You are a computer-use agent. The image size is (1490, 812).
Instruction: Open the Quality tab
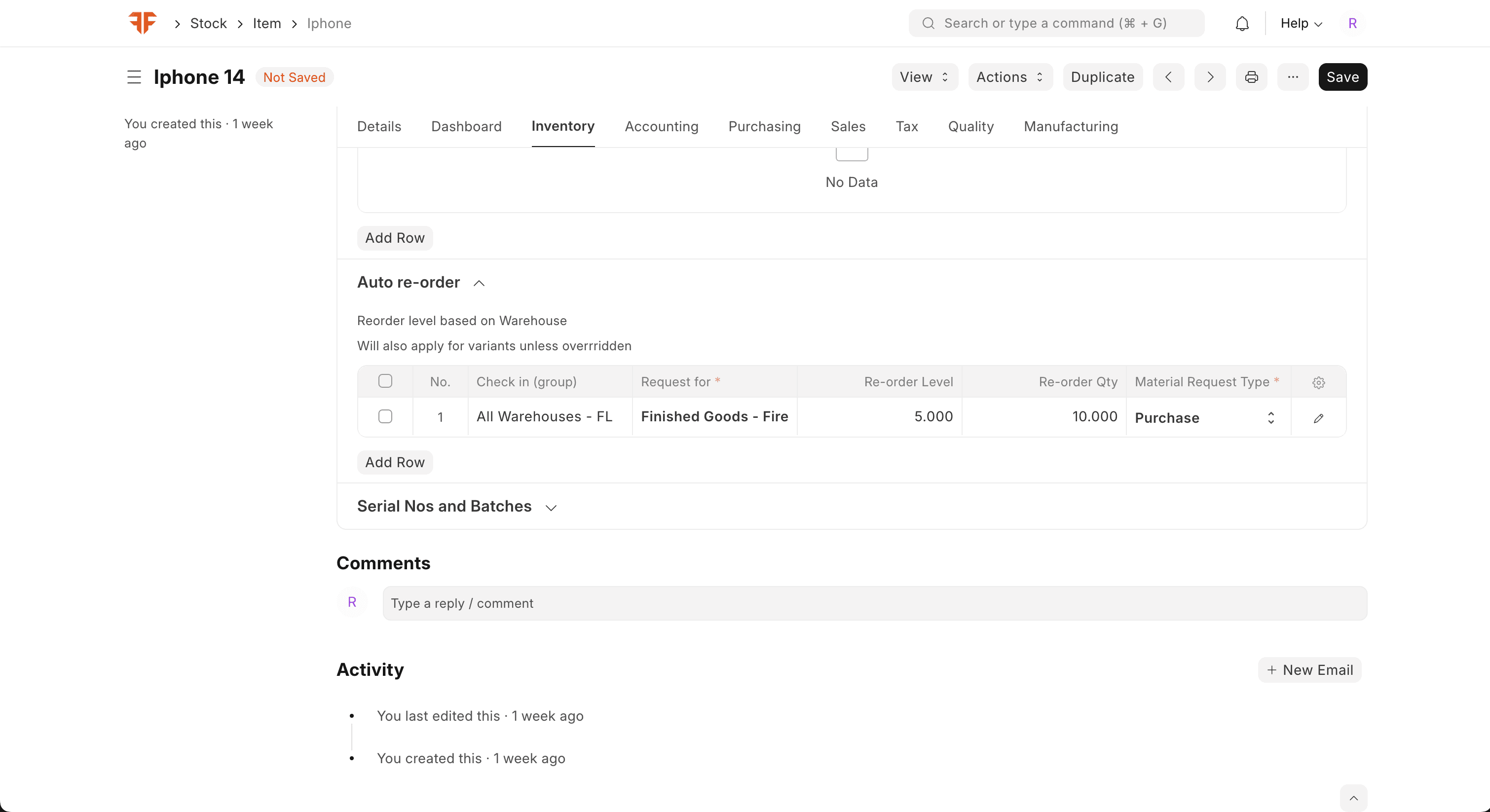[970, 127]
